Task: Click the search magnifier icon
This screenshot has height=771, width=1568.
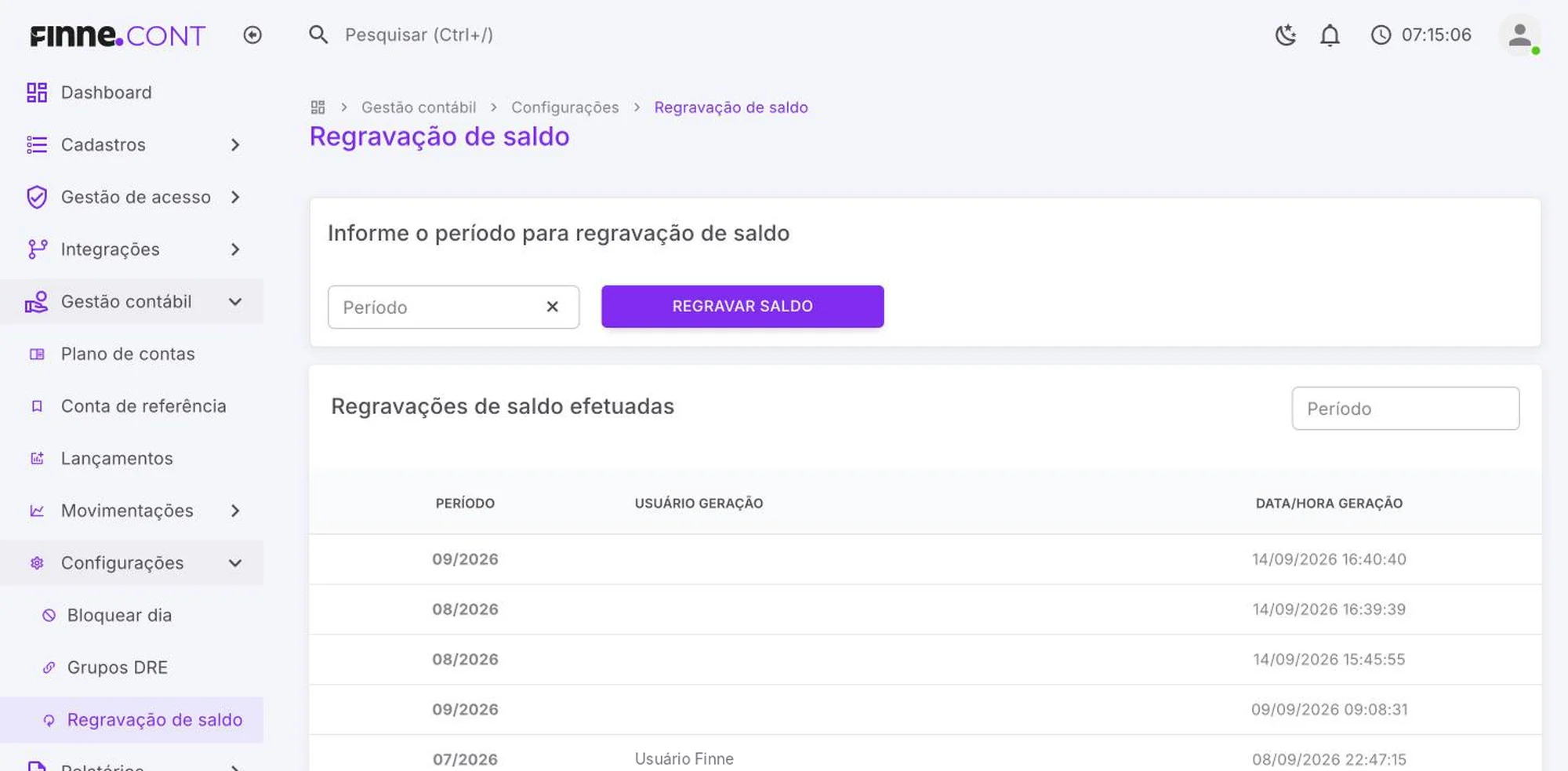Action: click(318, 35)
